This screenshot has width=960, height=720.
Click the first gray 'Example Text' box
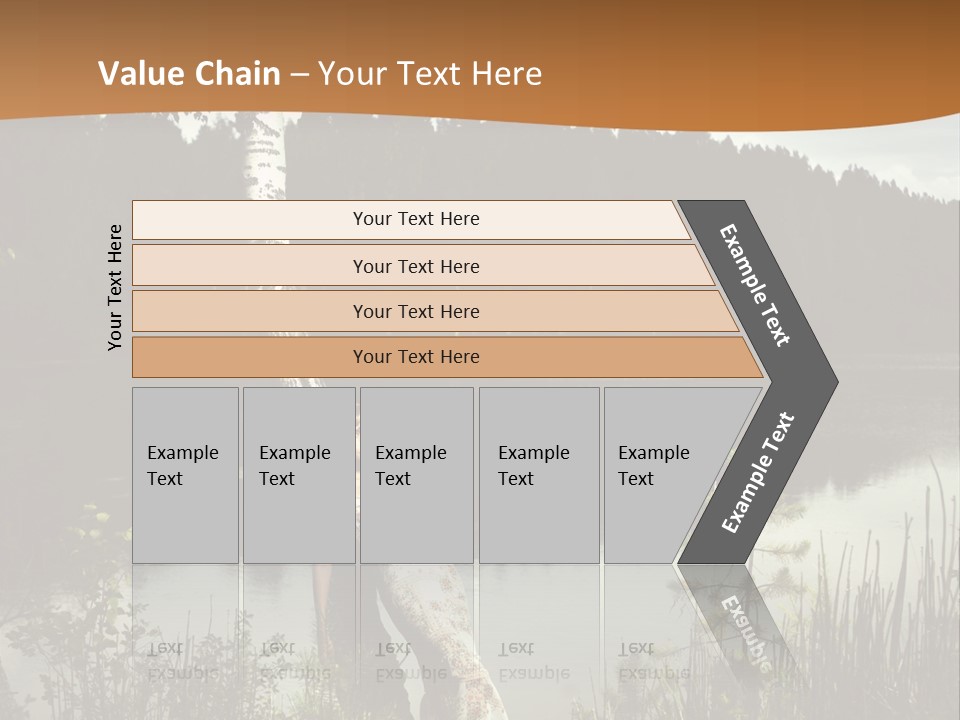[x=186, y=475]
